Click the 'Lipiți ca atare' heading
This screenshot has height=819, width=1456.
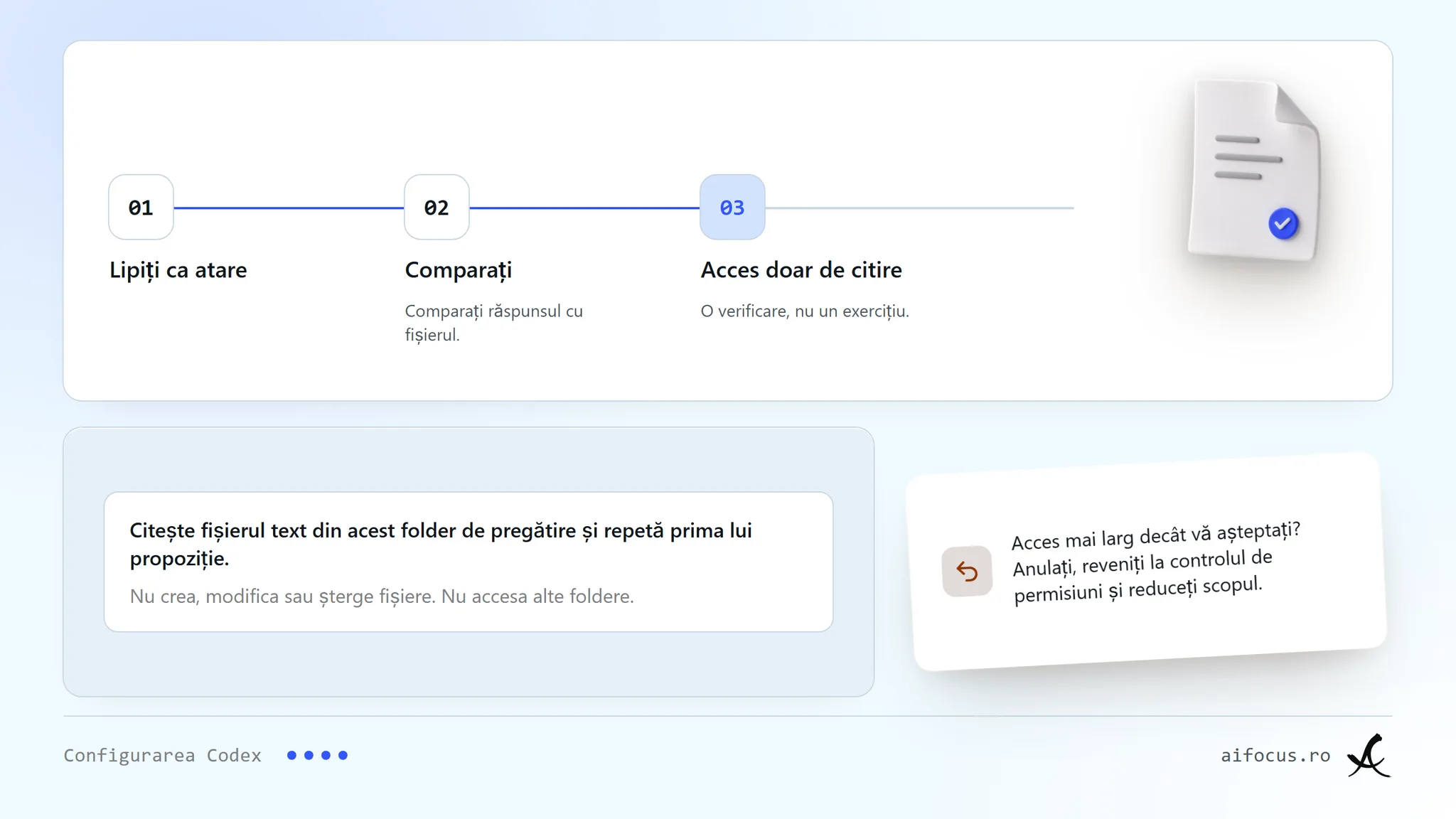click(x=178, y=270)
